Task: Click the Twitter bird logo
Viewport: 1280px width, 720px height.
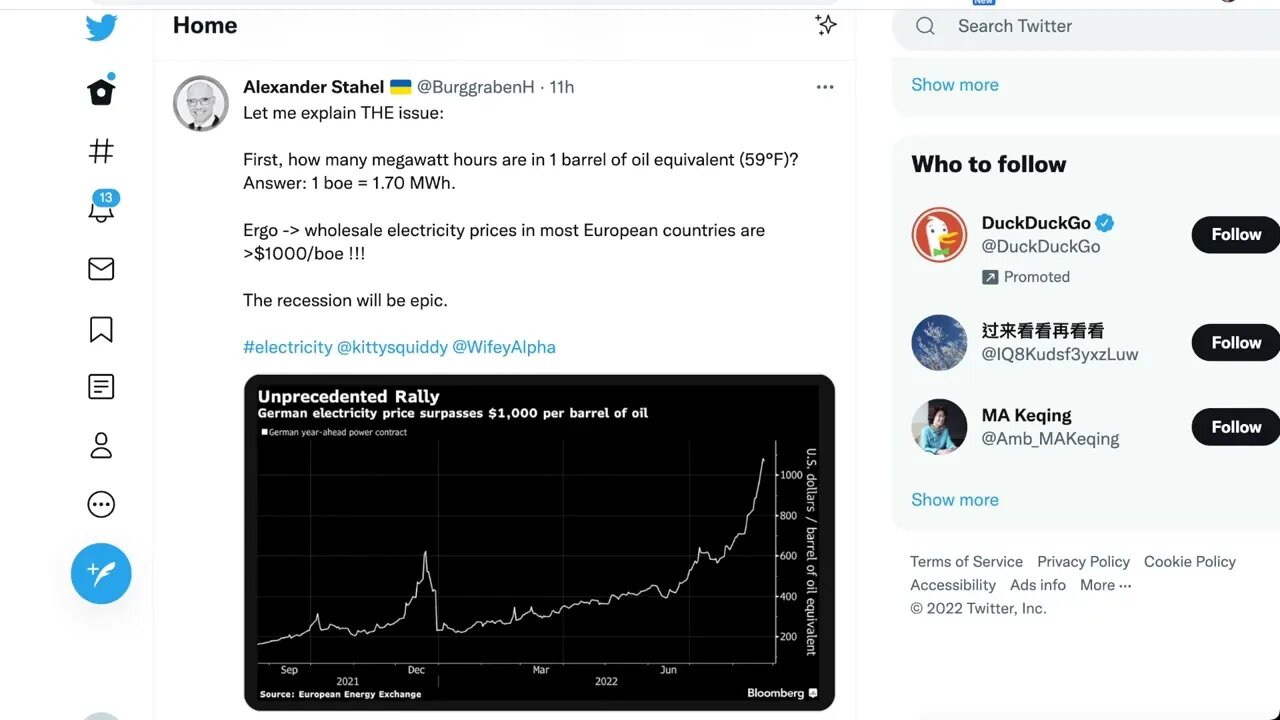Action: click(101, 28)
